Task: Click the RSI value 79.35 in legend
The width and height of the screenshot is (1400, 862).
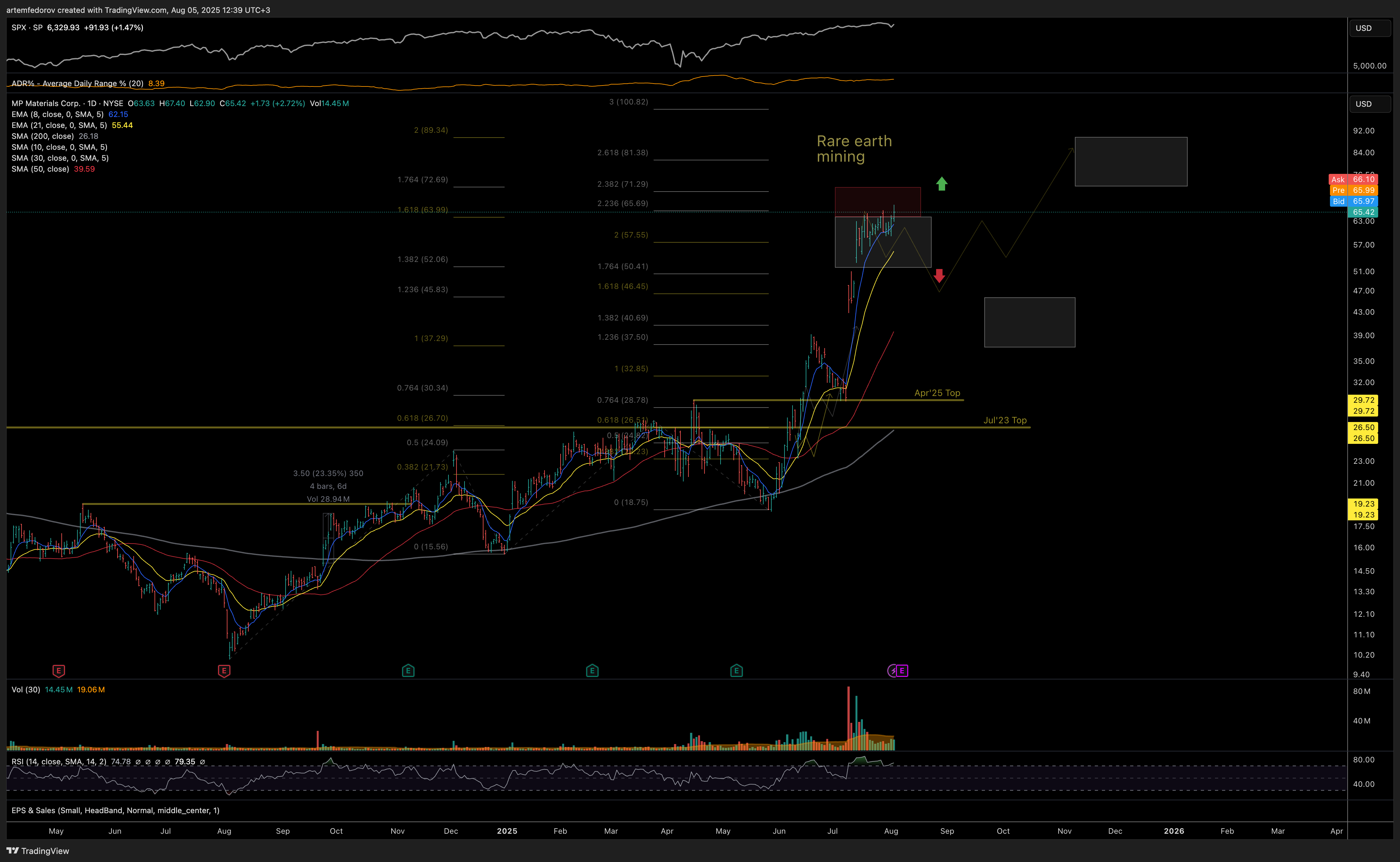Action: point(185,762)
